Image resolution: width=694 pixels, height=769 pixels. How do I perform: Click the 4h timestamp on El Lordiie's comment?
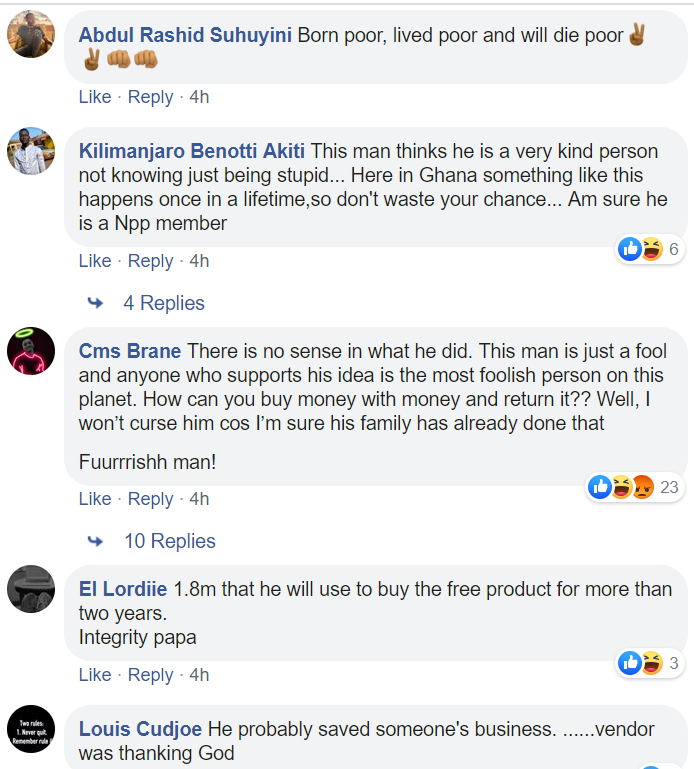(199, 675)
